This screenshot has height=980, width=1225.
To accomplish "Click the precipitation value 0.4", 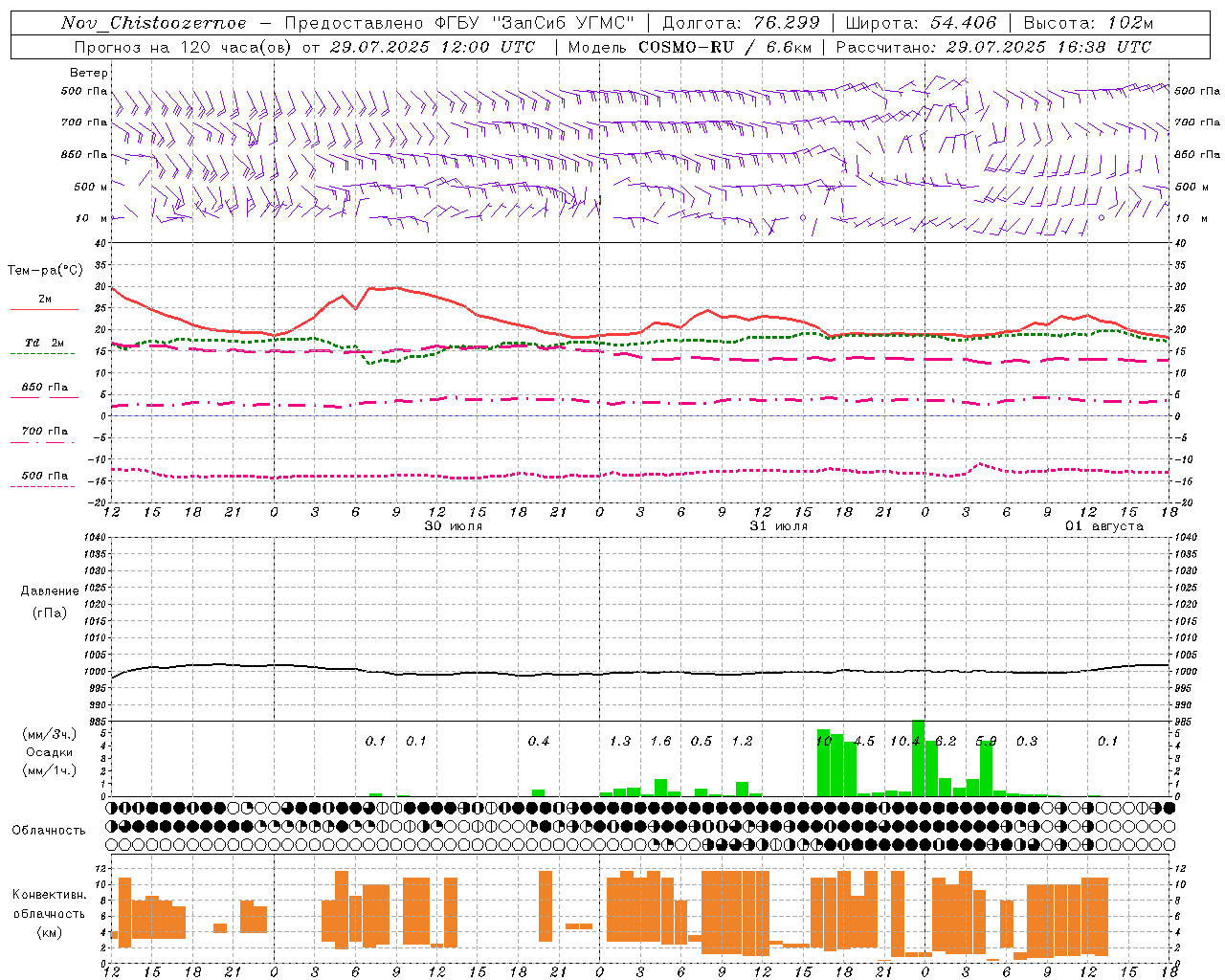I will click(539, 742).
